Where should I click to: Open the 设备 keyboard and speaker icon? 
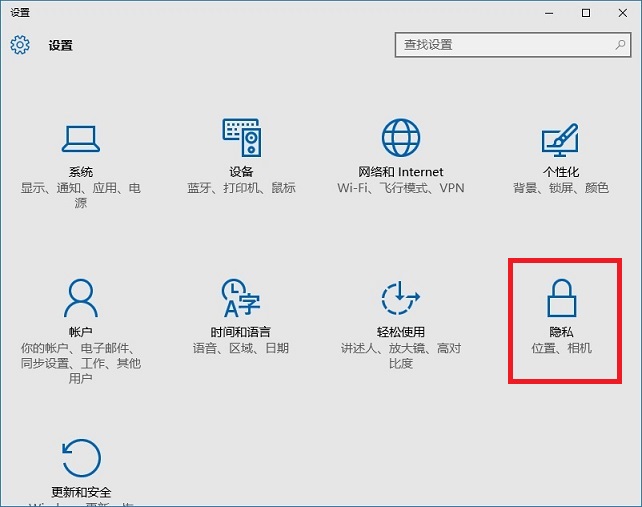[242, 138]
